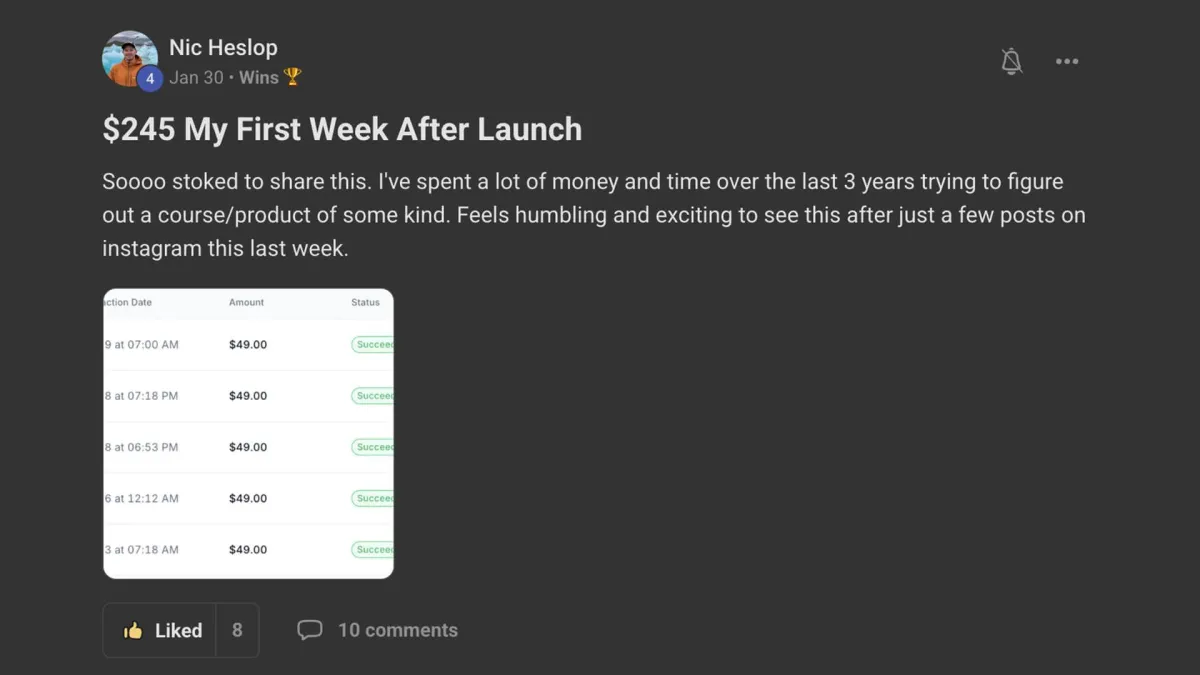The width and height of the screenshot is (1200, 675).
Task: Click the Amount column header in screenshot
Action: 246,302
